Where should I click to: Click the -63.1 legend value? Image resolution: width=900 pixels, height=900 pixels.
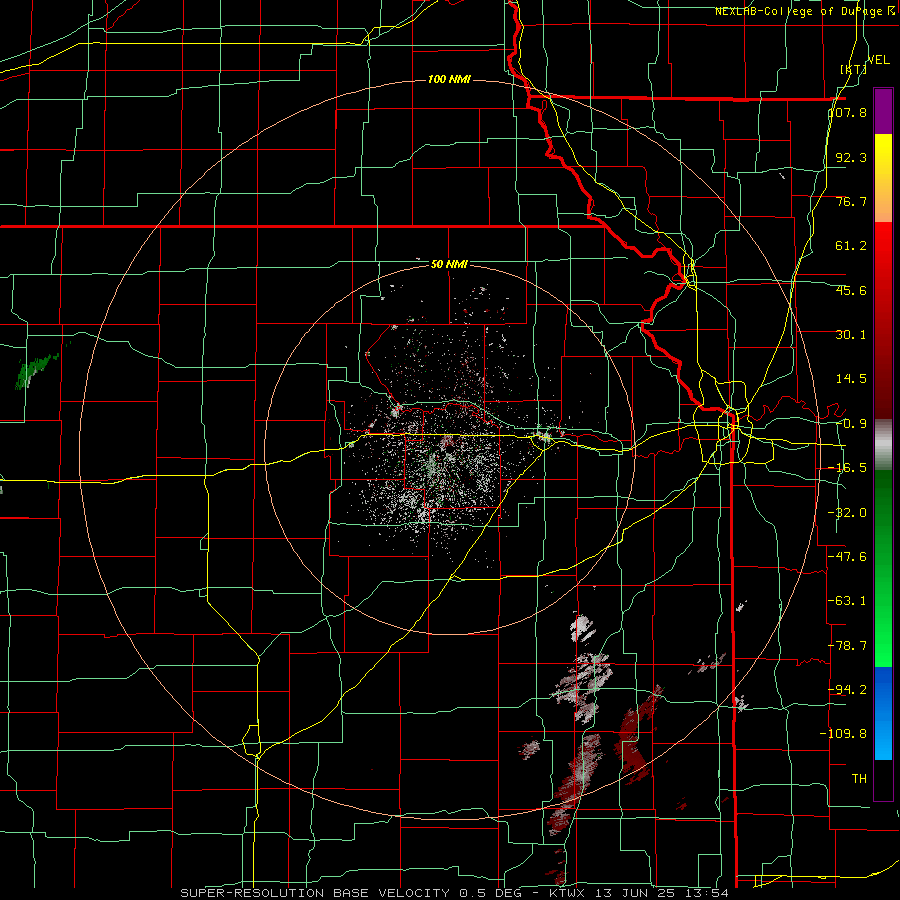pyautogui.click(x=847, y=601)
